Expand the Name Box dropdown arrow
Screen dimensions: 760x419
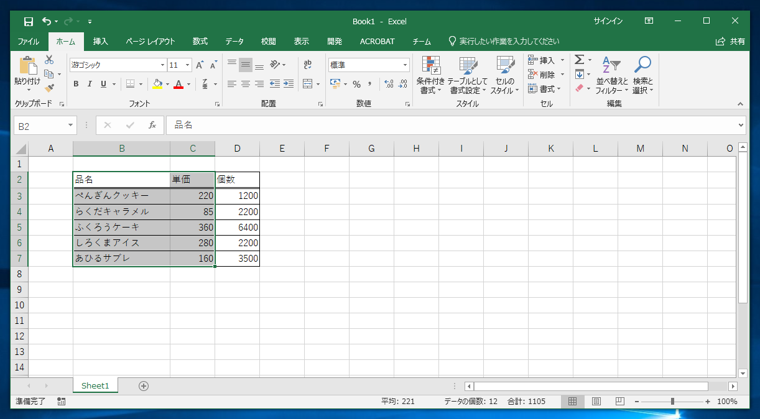[x=71, y=126]
